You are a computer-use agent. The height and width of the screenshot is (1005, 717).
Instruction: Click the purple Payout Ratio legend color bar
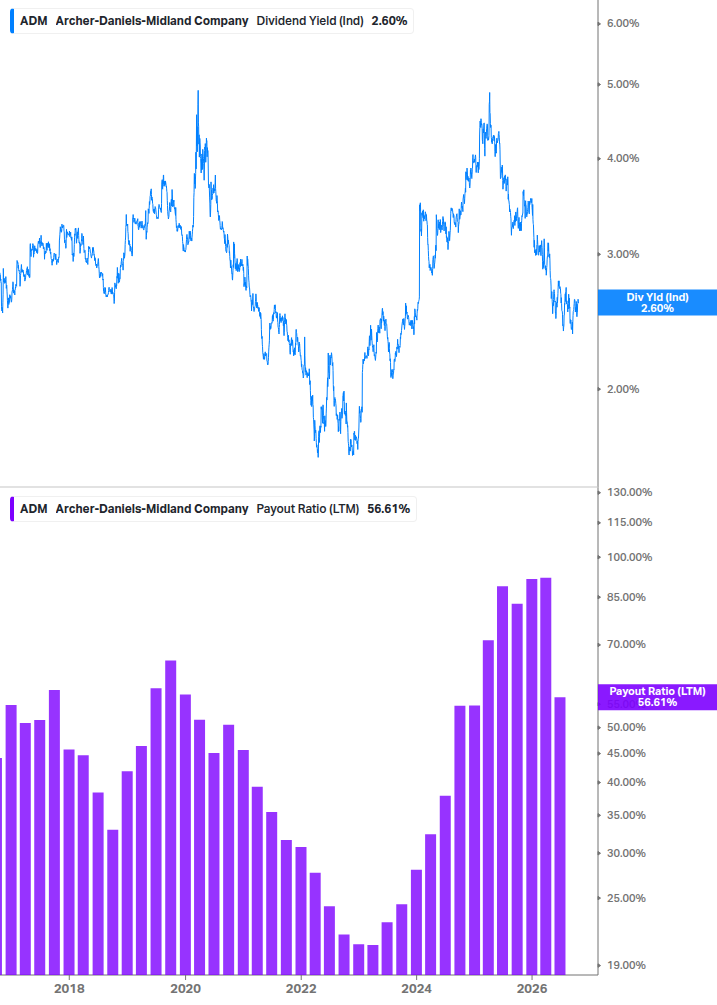point(12,509)
